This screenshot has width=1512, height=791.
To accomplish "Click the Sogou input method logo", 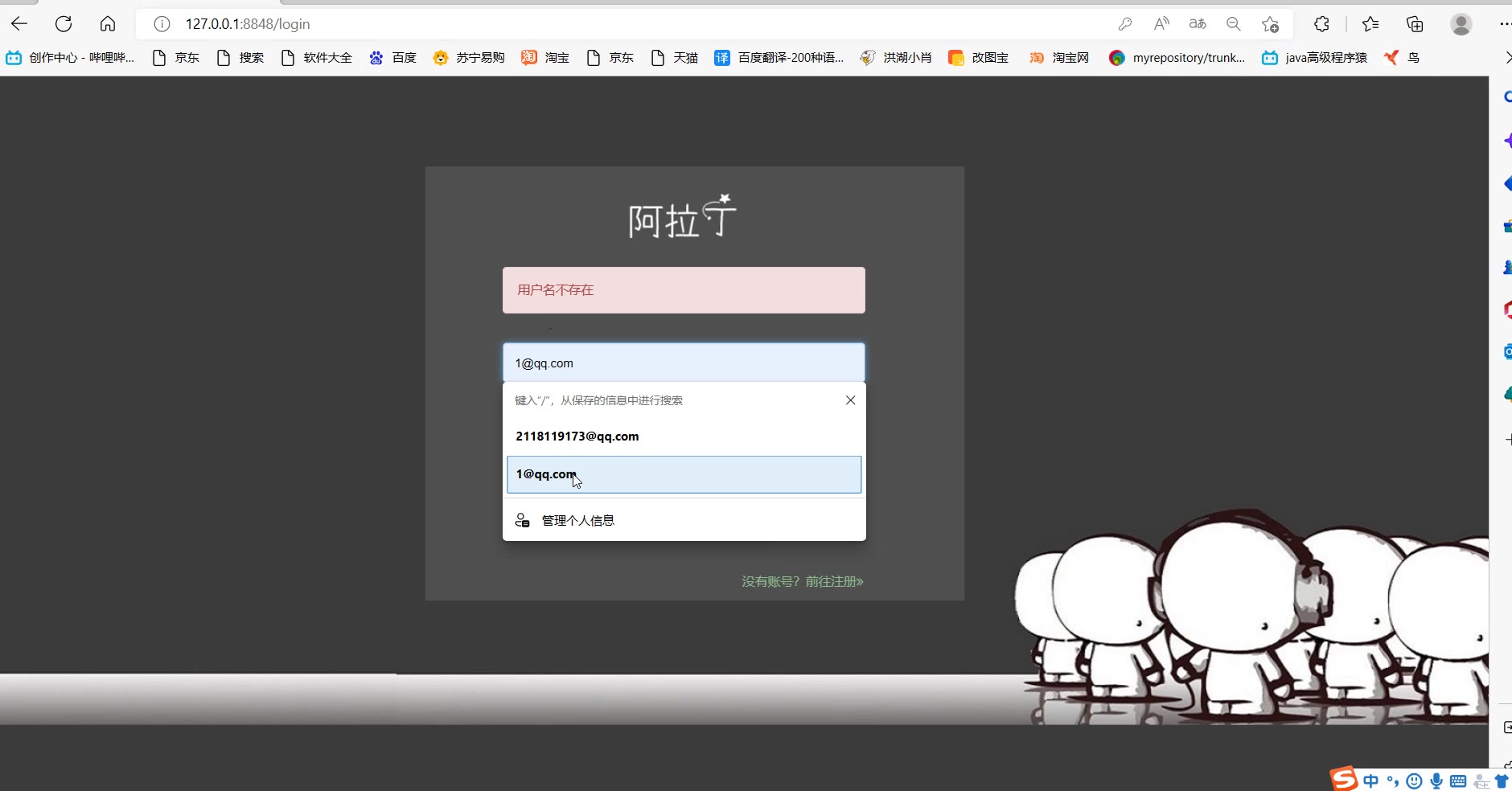I will pyautogui.click(x=1343, y=779).
